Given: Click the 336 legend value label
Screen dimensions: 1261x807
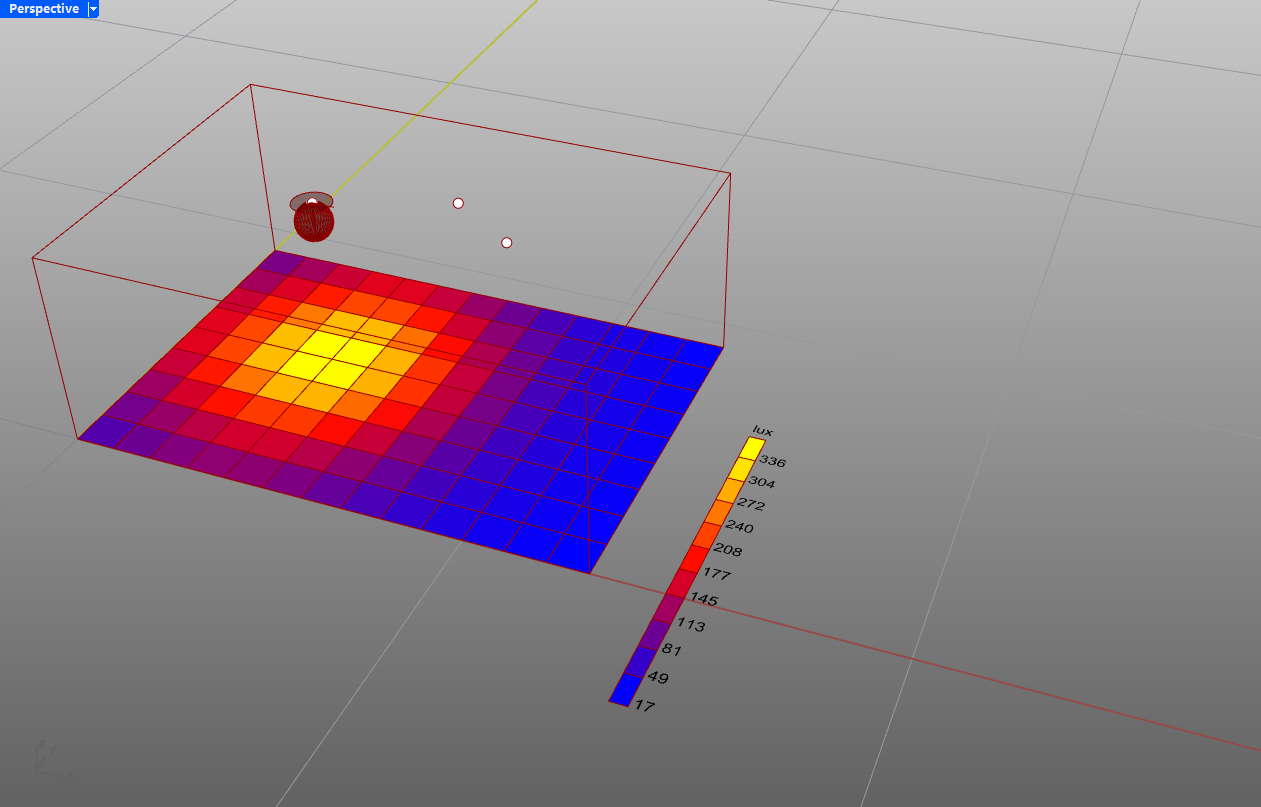Looking at the screenshot, I should pyautogui.click(x=774, y=461).
